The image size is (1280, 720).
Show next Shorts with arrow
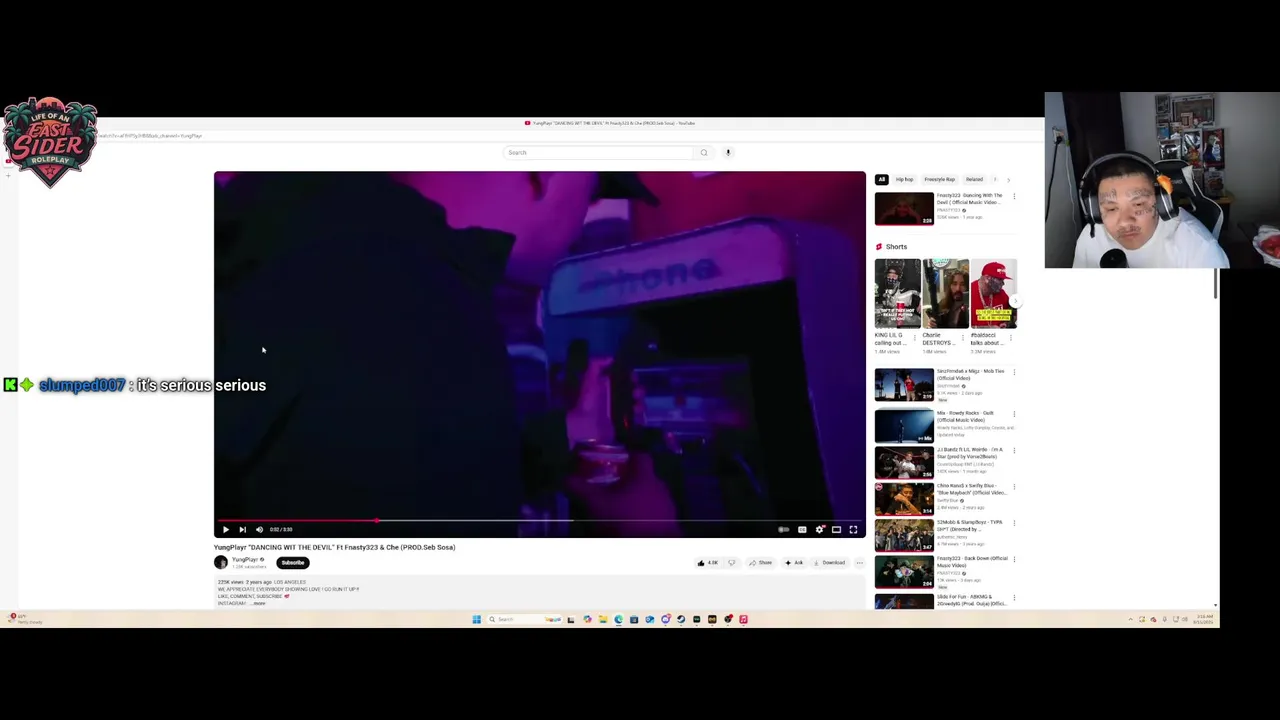[1014, 300]
